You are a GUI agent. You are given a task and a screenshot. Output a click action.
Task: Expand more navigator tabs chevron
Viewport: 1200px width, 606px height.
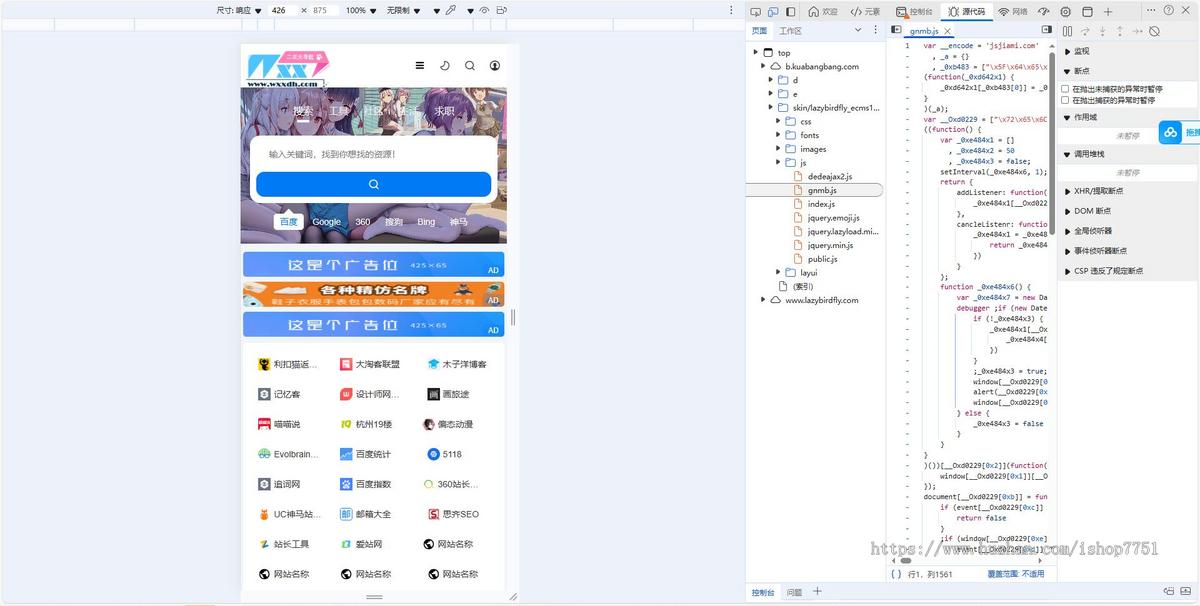tap(859, 31)
